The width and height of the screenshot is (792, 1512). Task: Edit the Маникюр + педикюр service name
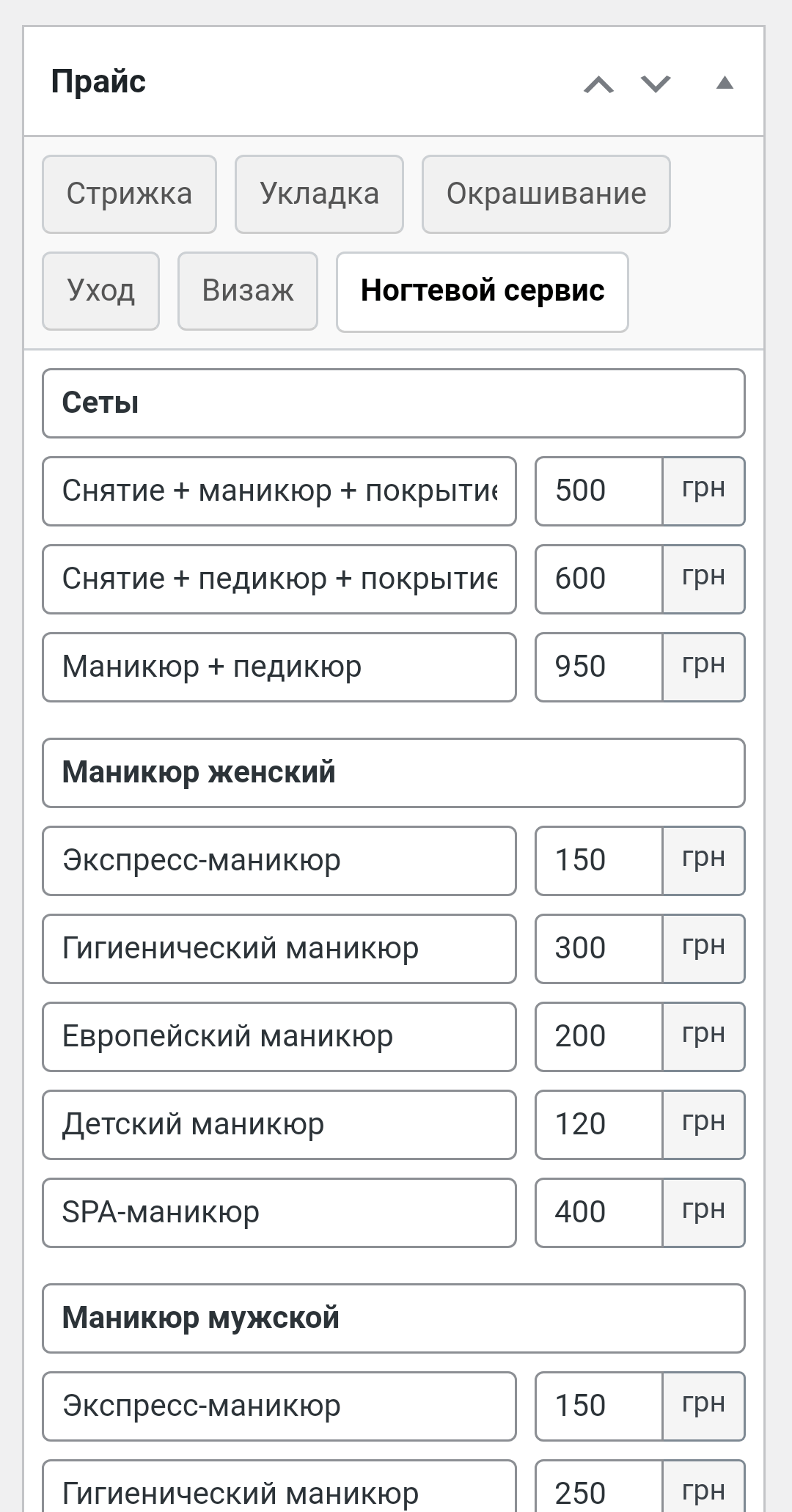click(279, 667)
